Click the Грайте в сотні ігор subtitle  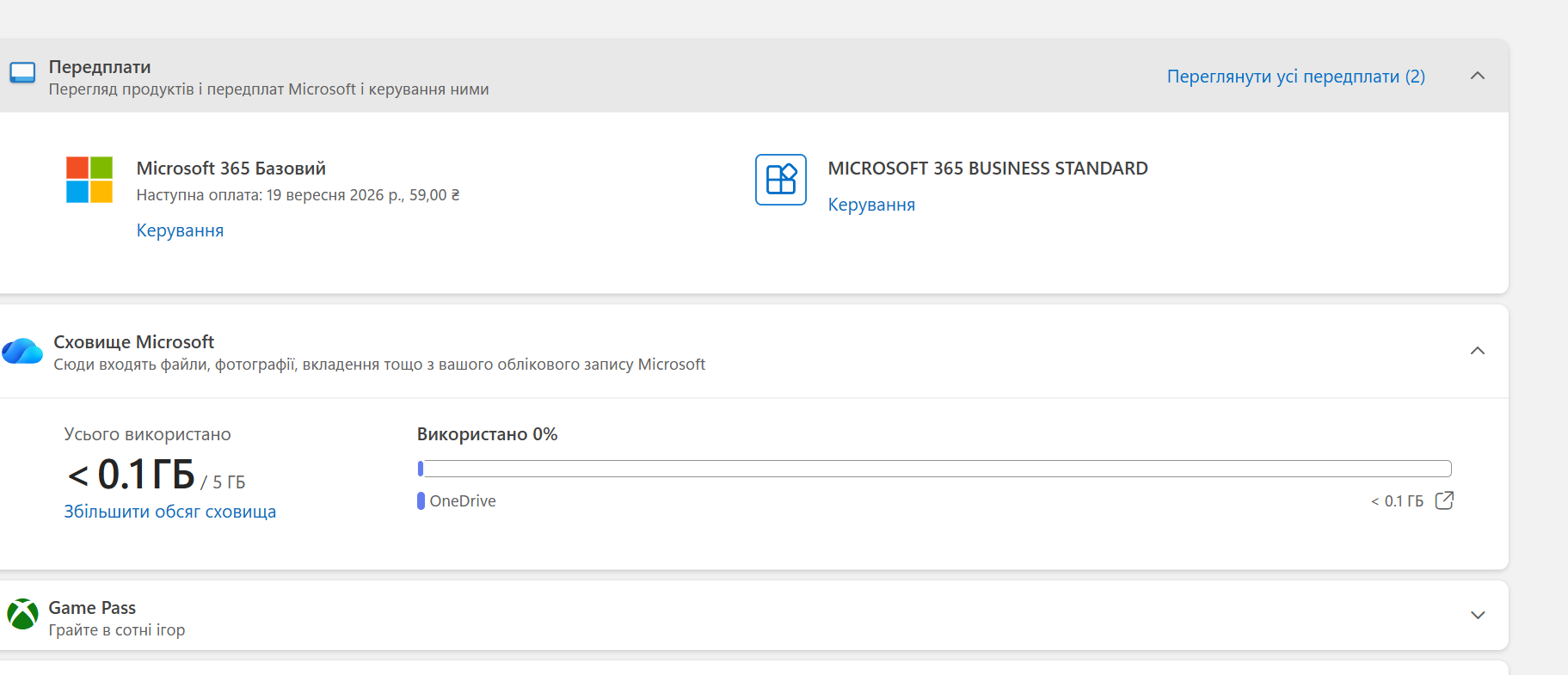pos(117,630)
